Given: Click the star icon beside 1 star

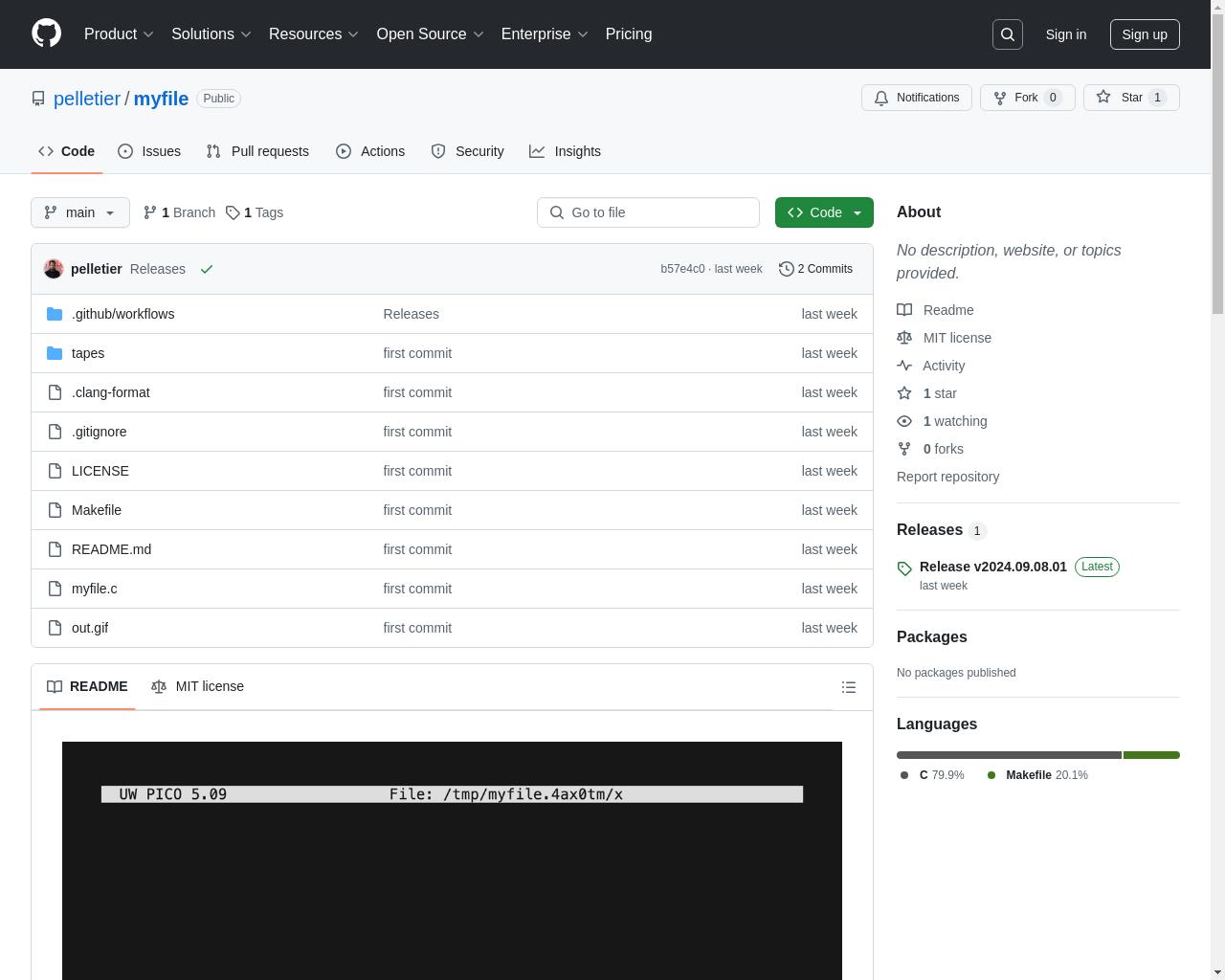Looking at the screenshot, I should (x=904, y=393).
